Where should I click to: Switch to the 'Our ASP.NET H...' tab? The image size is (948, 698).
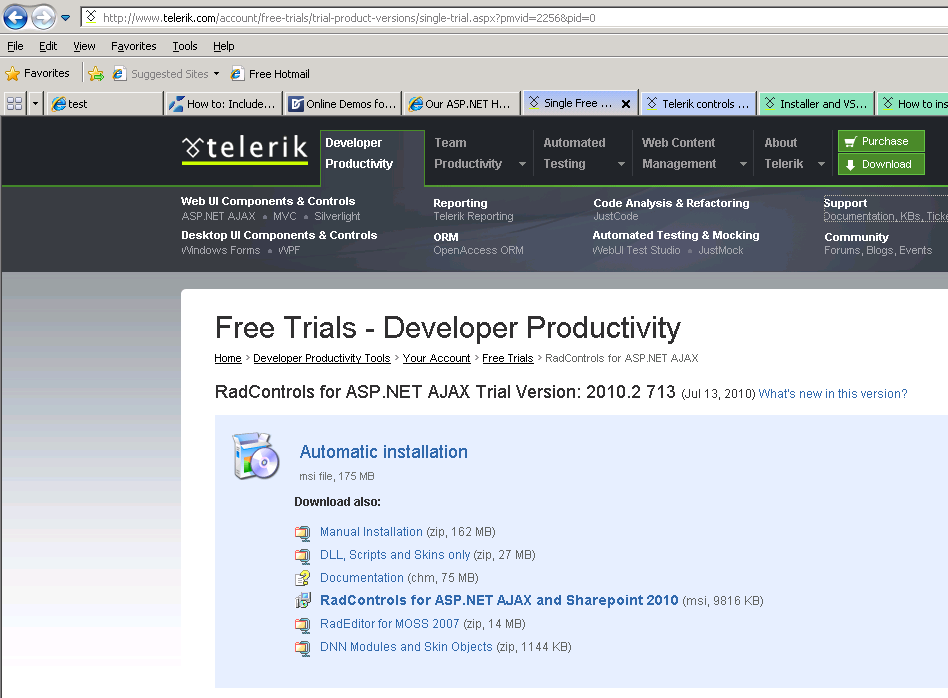click(460, 103)
